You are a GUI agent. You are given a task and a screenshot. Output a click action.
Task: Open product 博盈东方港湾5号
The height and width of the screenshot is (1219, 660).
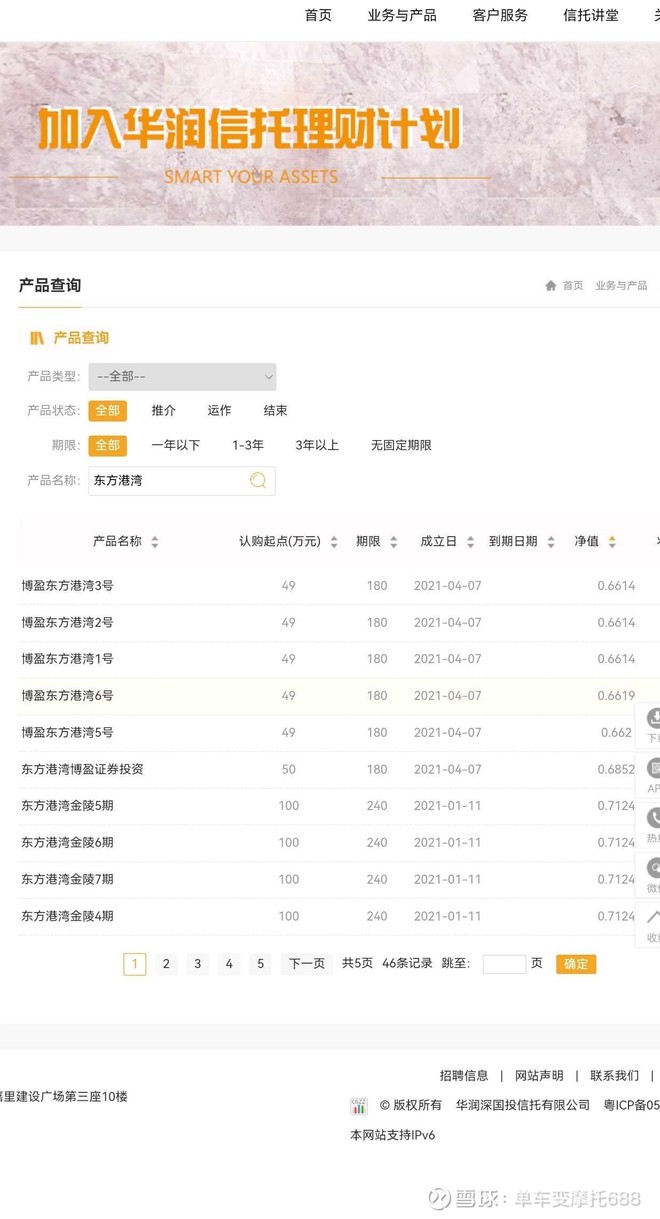point(68,733)
